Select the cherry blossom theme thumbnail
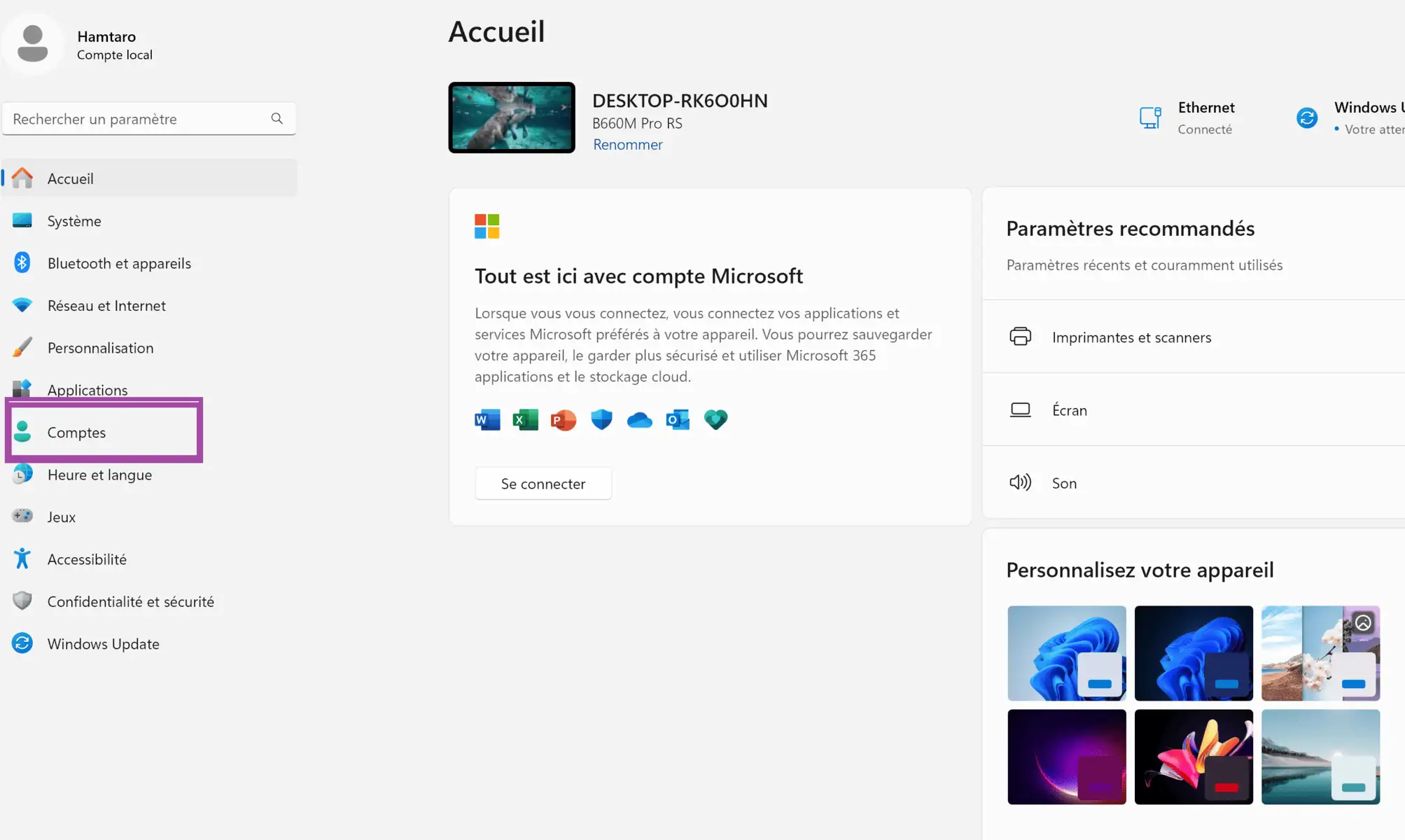 point(1320,653)
